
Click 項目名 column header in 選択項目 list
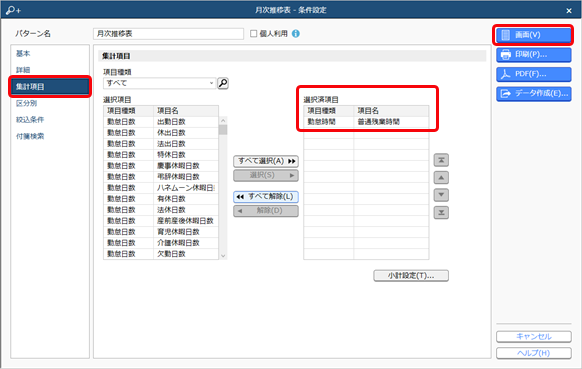[x=186, y=111]
